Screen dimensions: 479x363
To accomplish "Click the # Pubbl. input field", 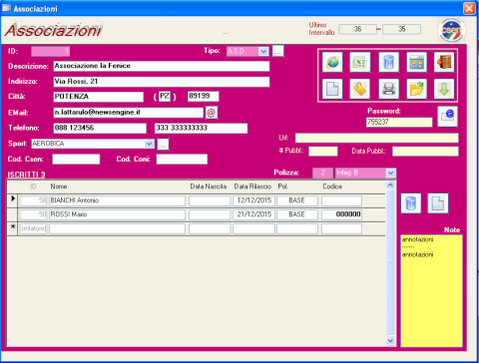I will pyautogui.click(x=323, y=151).
